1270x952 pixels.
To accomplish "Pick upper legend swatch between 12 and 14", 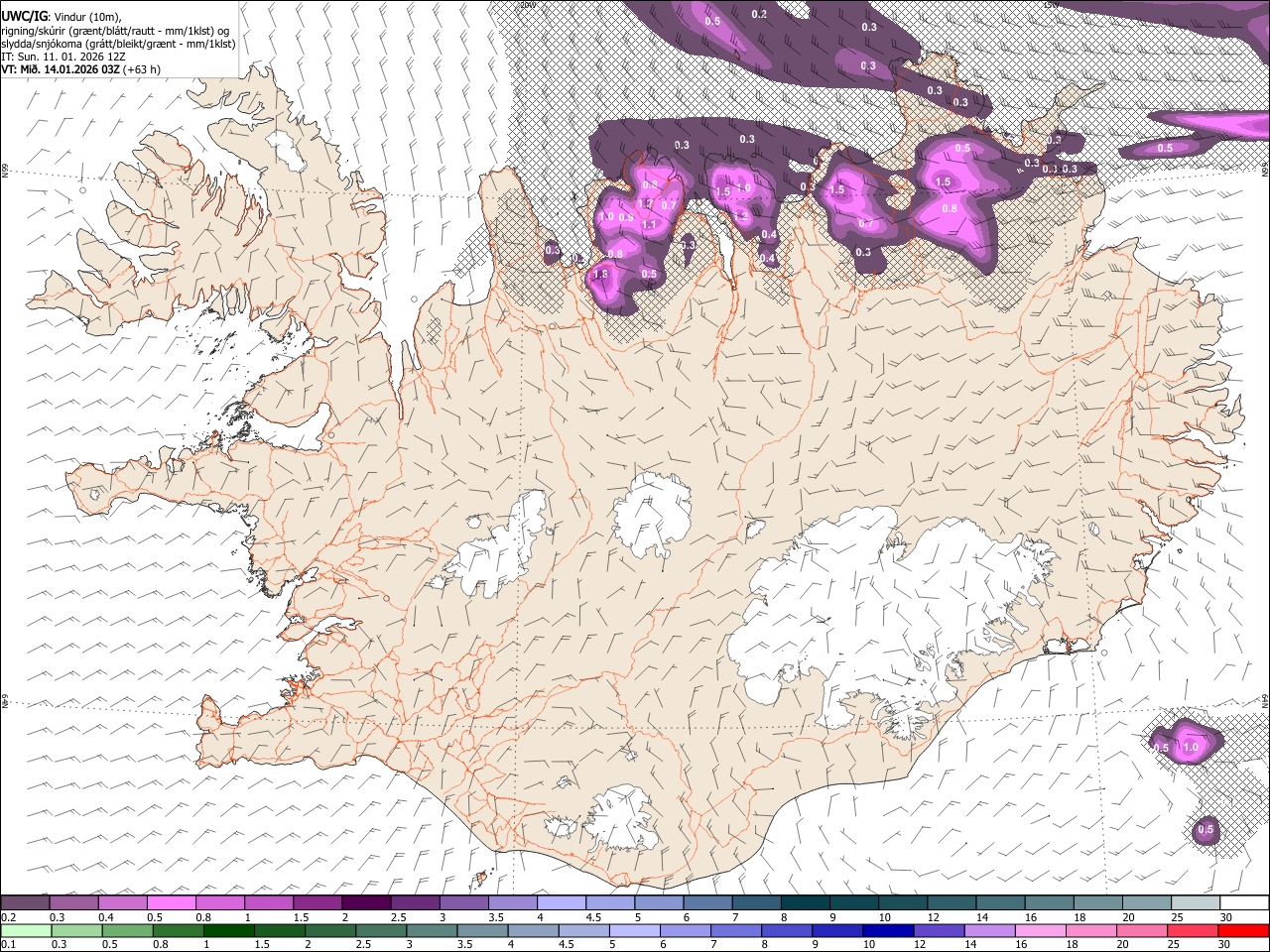I will (952, 902).
